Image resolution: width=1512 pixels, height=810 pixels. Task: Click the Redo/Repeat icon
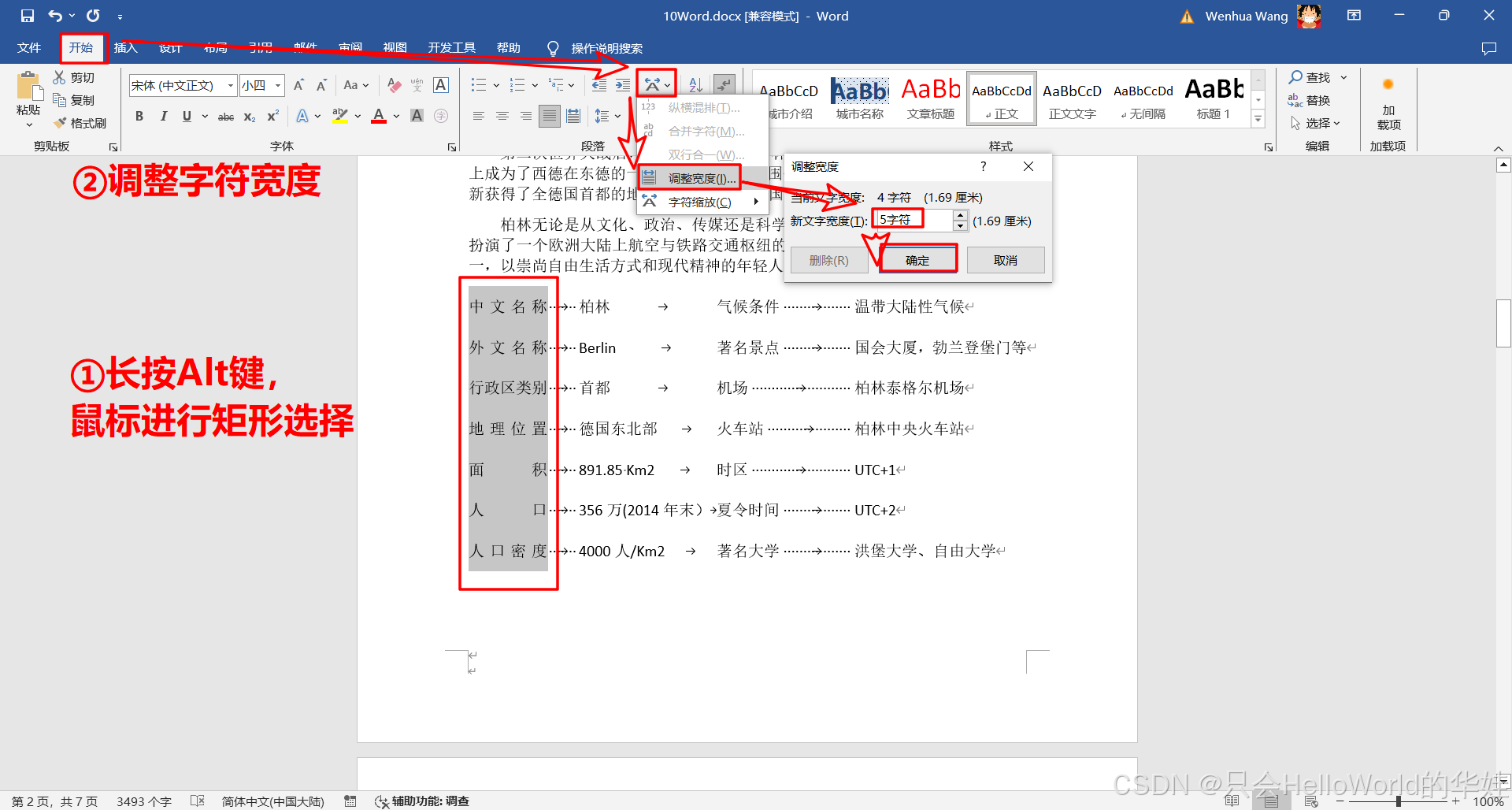(x=93, y=16)
